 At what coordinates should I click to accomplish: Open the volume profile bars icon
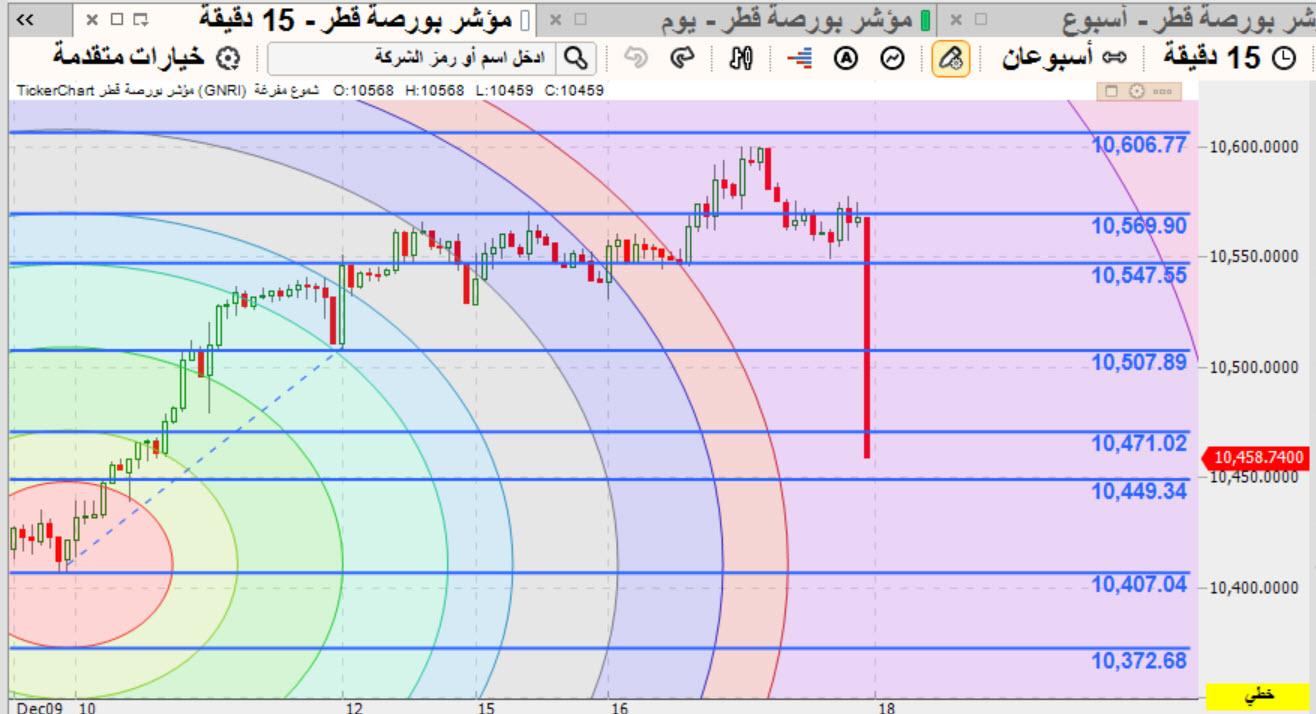point(800,59)
